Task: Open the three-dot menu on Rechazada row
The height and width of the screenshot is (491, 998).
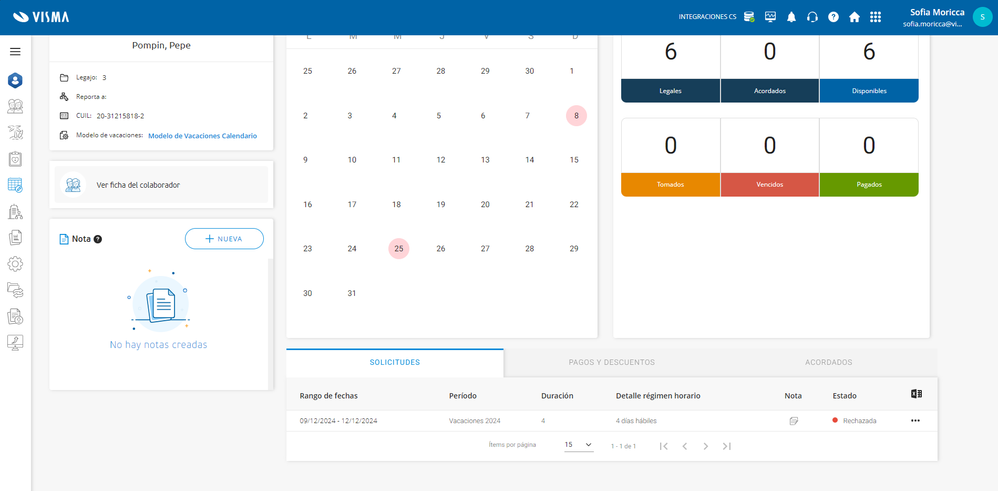Action: [915, 421]
